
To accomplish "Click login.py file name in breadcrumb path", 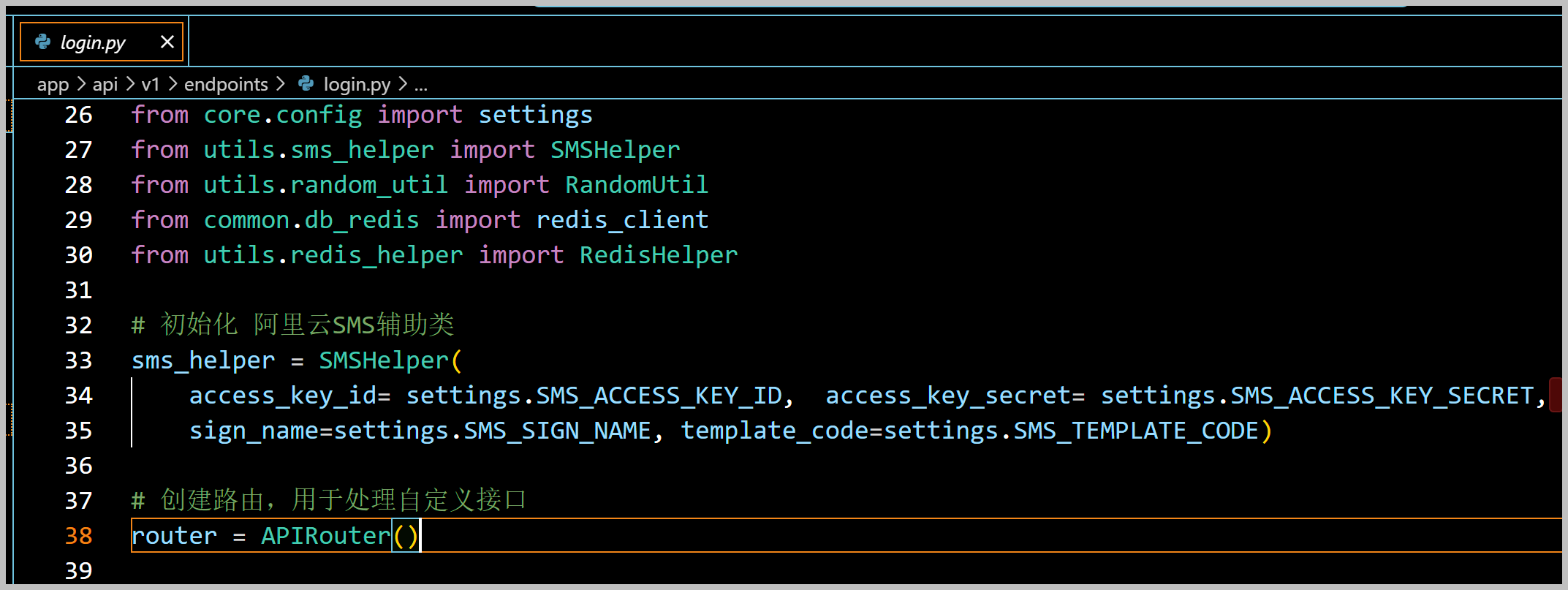I will 357,85.
